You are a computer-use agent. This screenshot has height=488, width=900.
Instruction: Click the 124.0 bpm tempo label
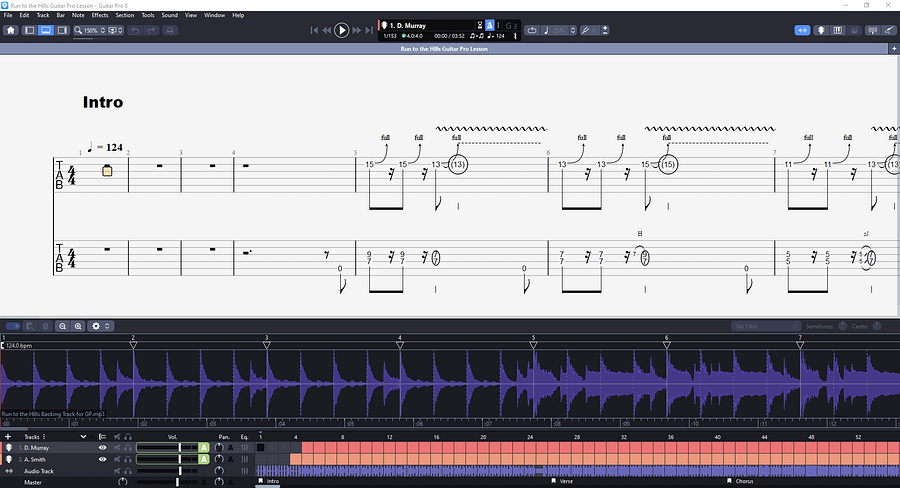(19, 346)
